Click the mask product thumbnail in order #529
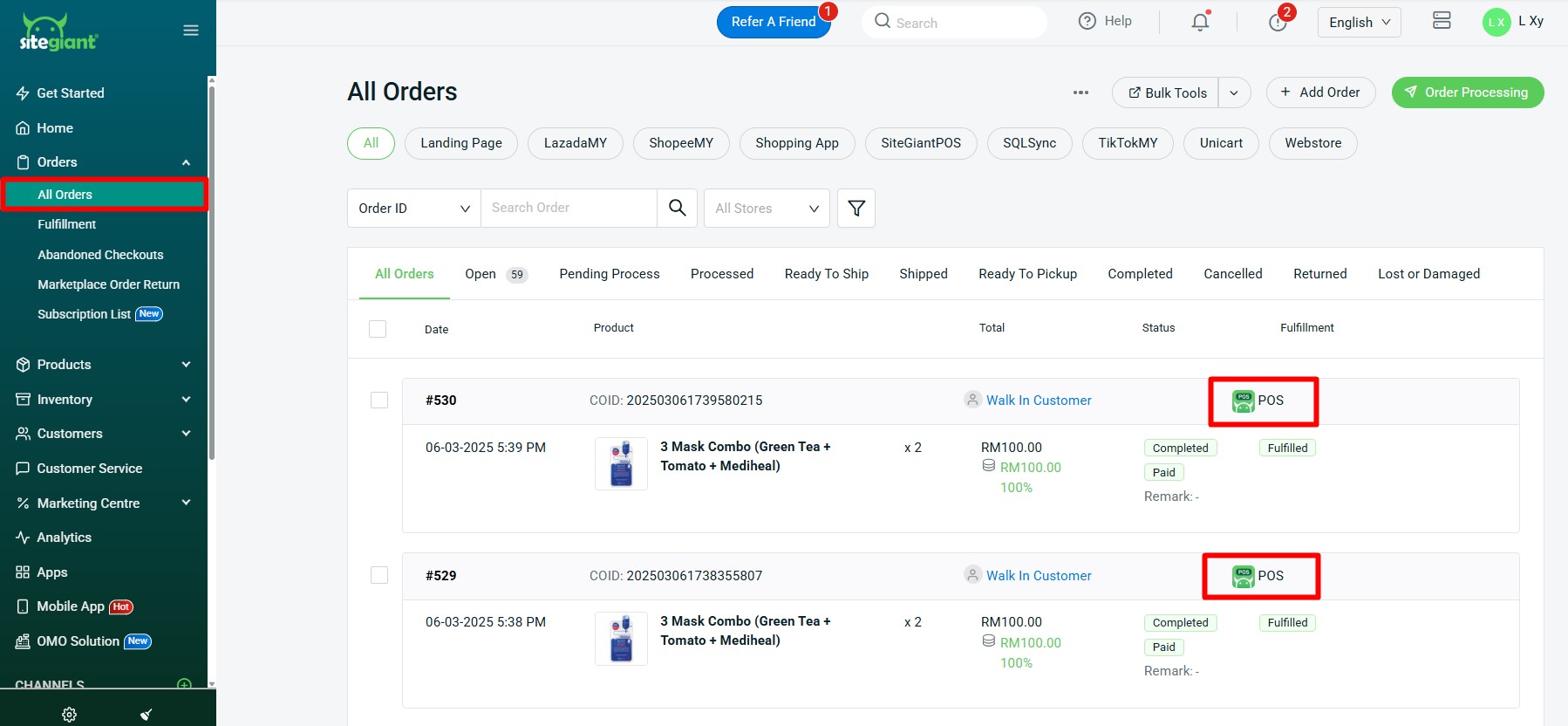 pyautogui.click(x=621, y=639)
